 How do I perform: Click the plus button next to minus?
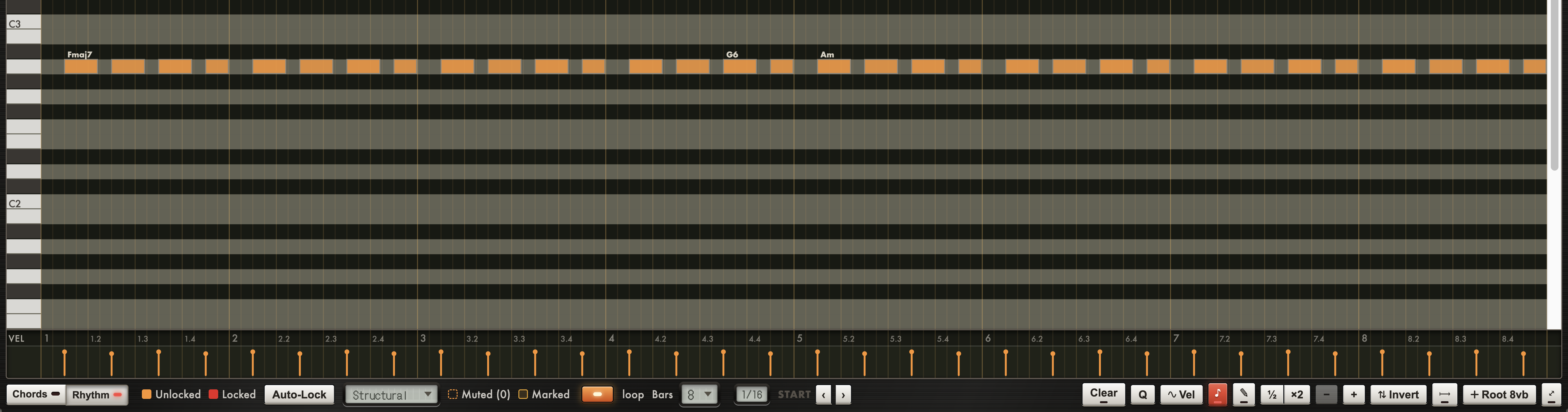1354,394
